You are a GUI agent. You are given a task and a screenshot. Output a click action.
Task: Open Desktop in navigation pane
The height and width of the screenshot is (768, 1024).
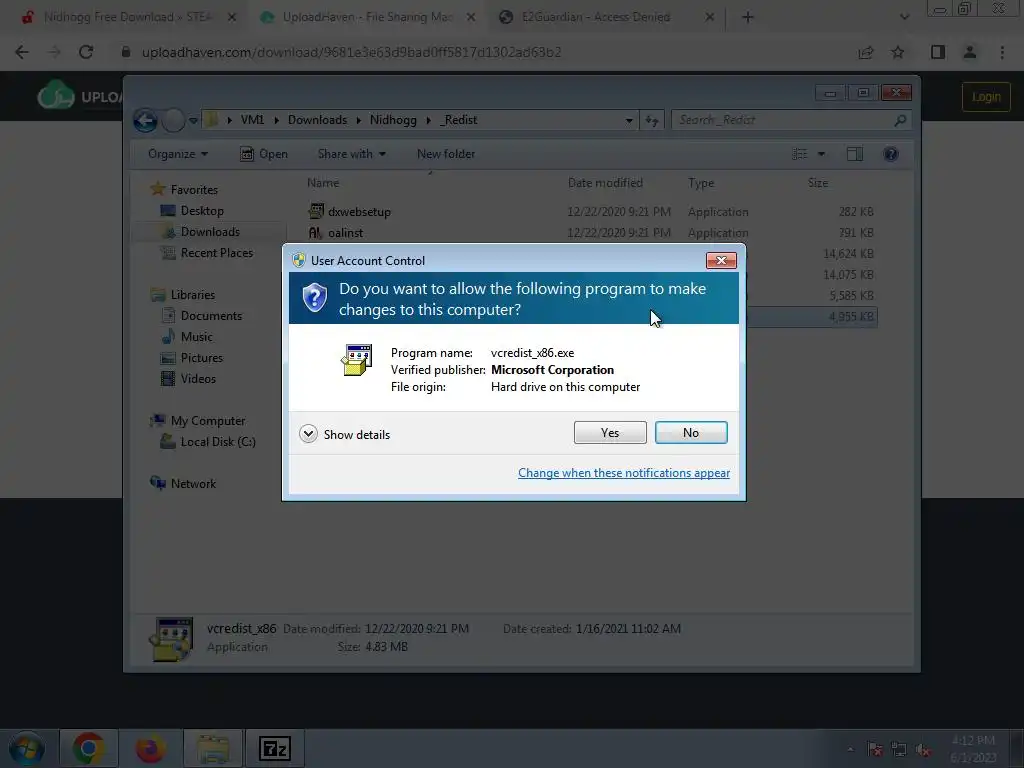point(202,210)
